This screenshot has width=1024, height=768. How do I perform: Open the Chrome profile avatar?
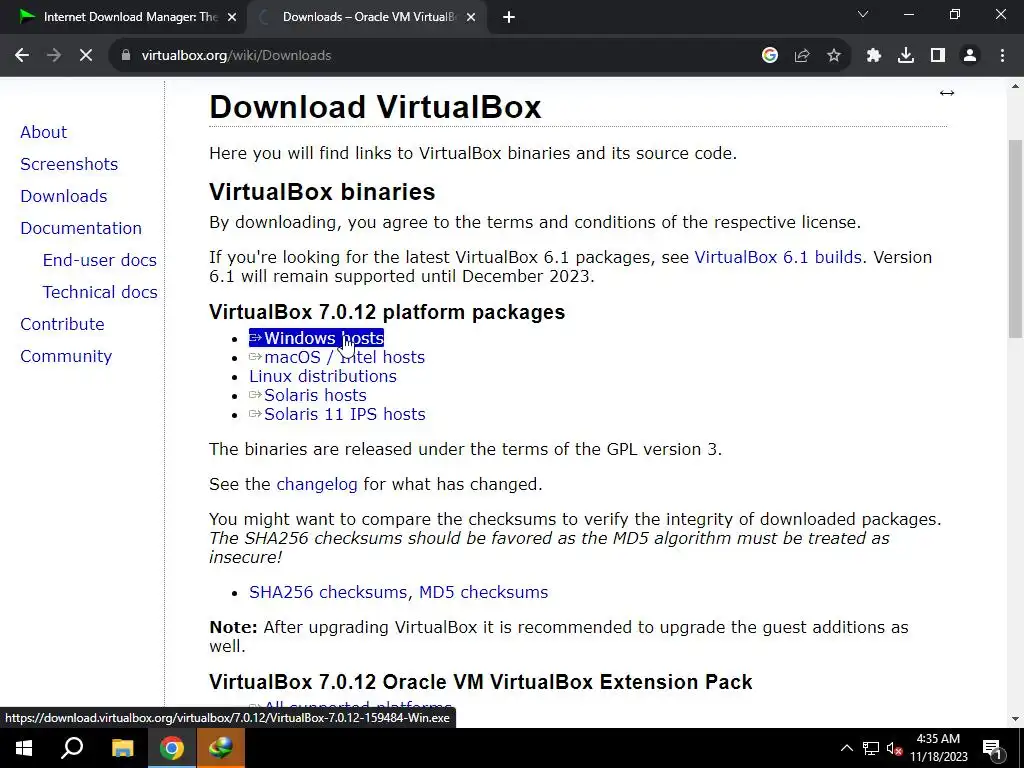coord(970,56)
